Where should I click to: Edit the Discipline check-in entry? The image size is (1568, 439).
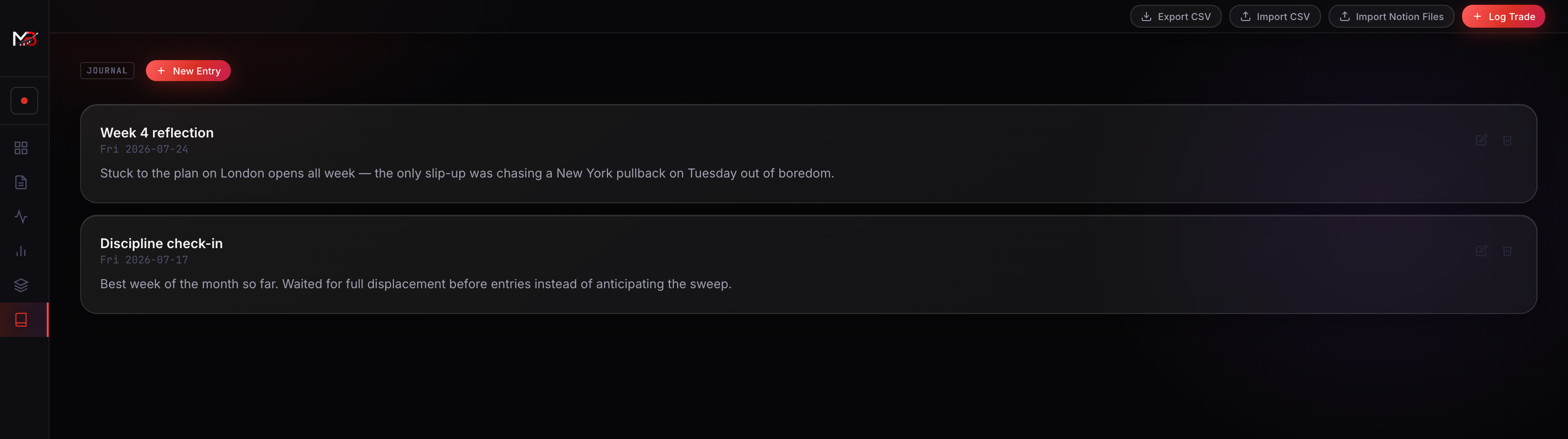click(1481, 251)
